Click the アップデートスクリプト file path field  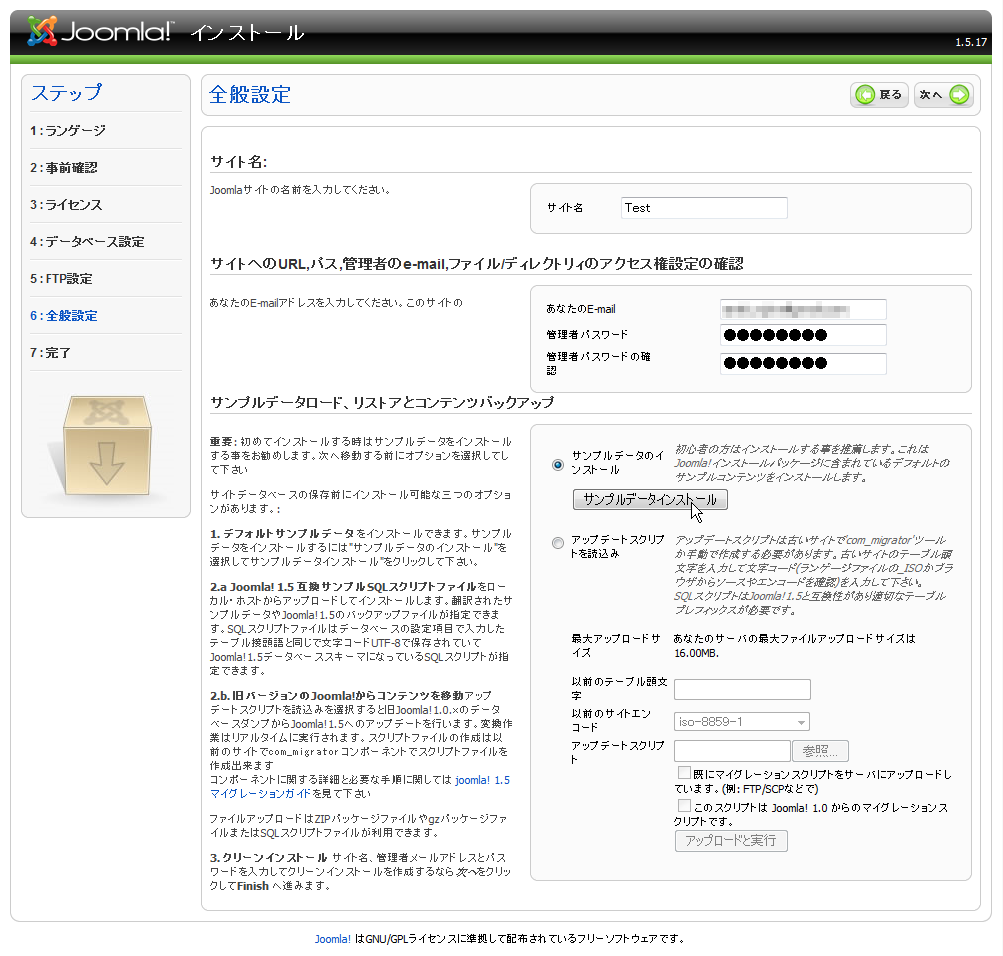[732, 751]
